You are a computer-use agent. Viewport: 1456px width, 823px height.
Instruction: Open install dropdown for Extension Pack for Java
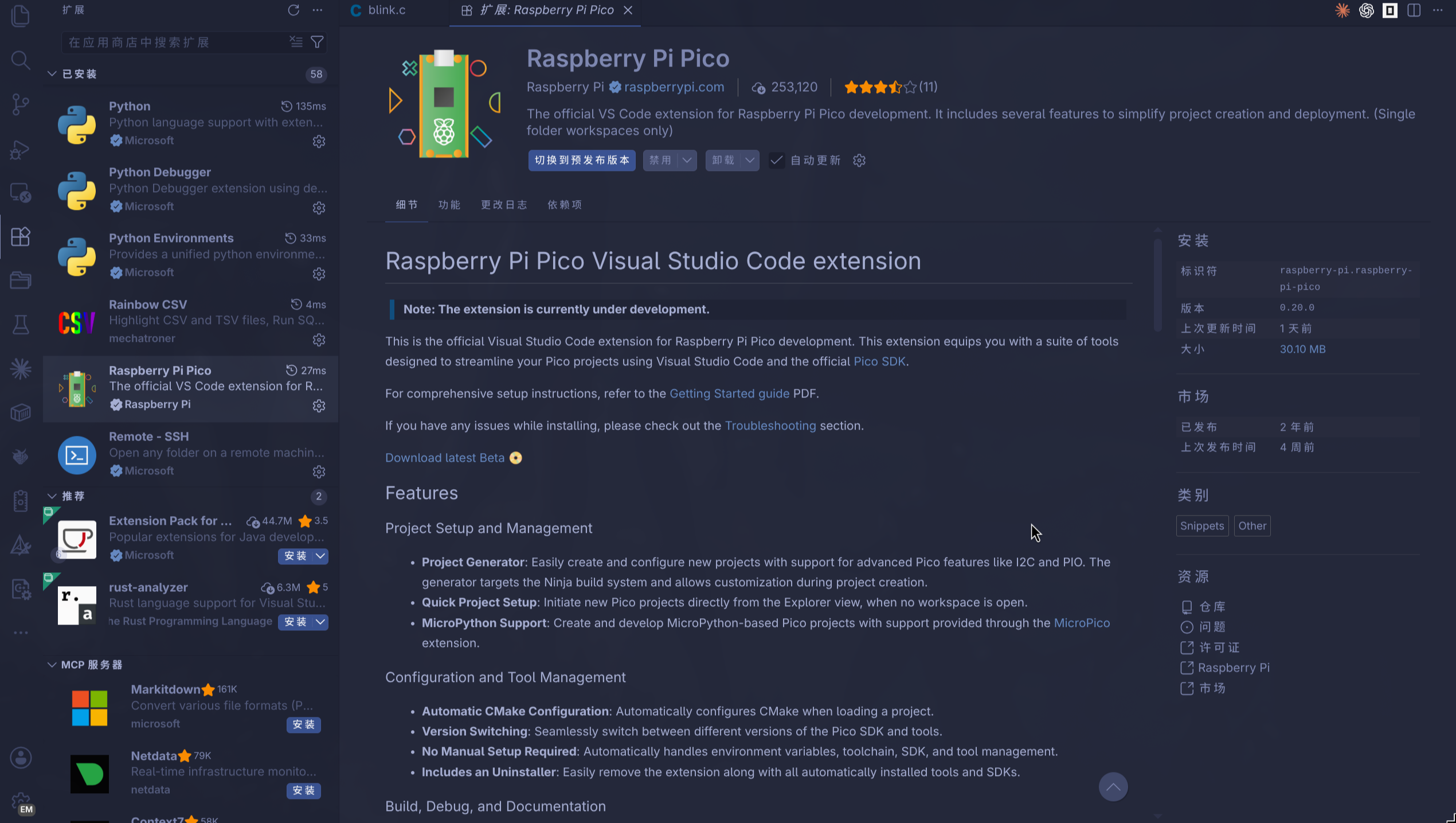click(x=320, y=555)
